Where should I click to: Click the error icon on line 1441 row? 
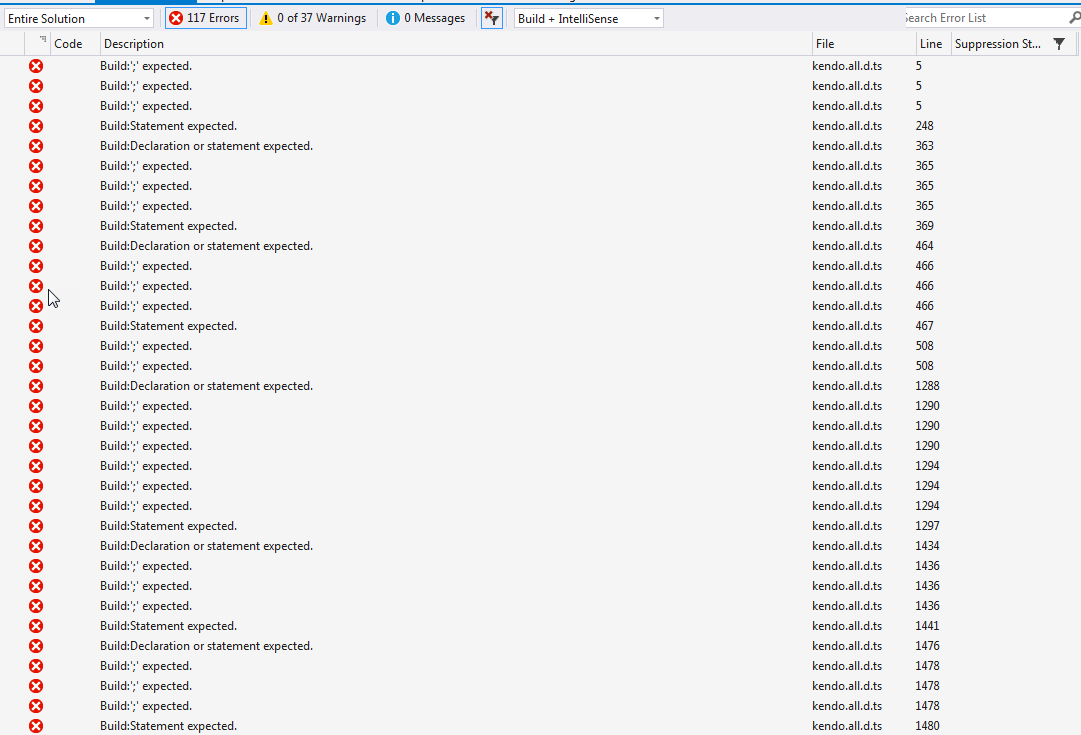(36, 626)
